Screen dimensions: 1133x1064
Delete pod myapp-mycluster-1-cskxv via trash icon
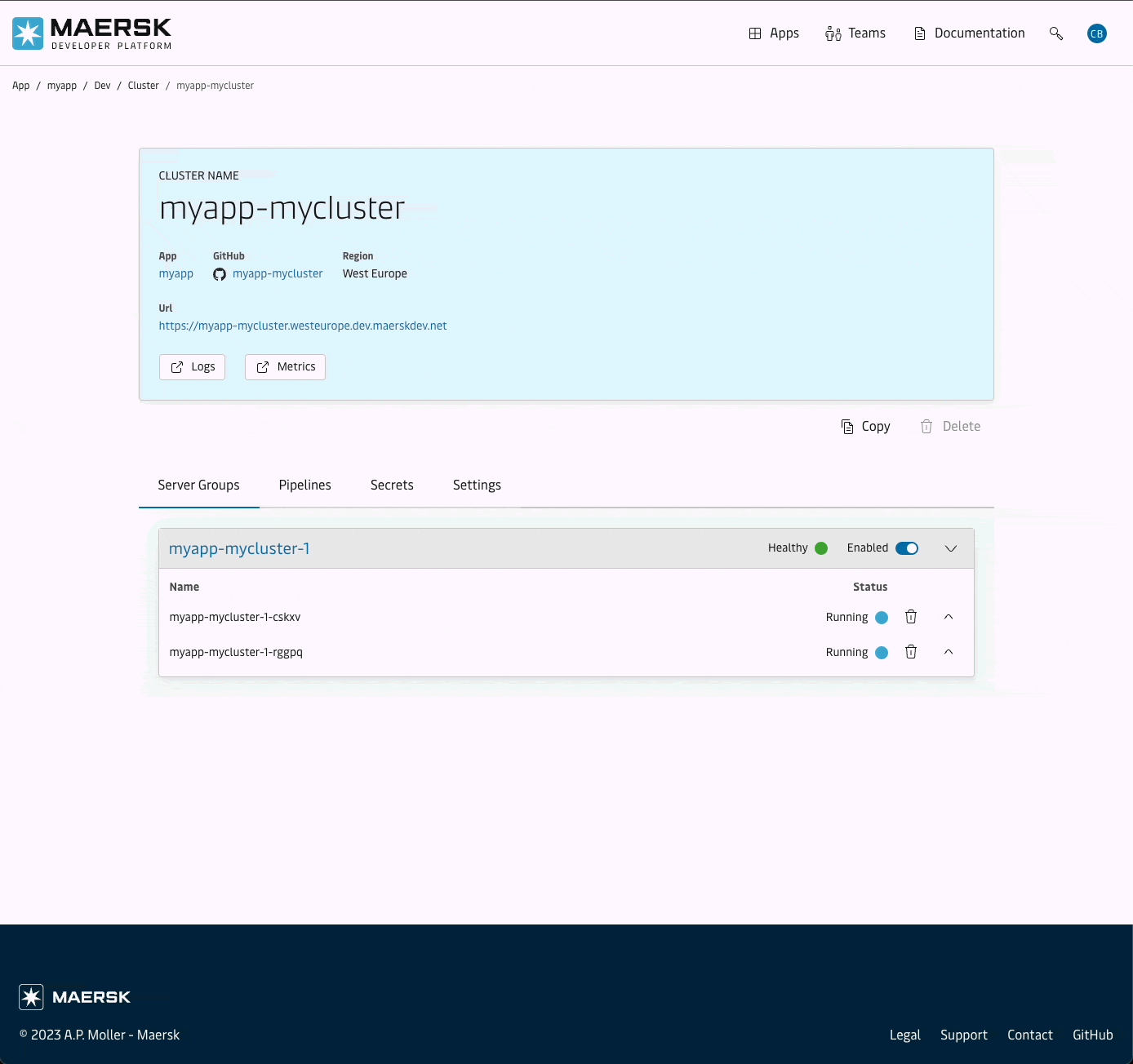tap(911, 617)
